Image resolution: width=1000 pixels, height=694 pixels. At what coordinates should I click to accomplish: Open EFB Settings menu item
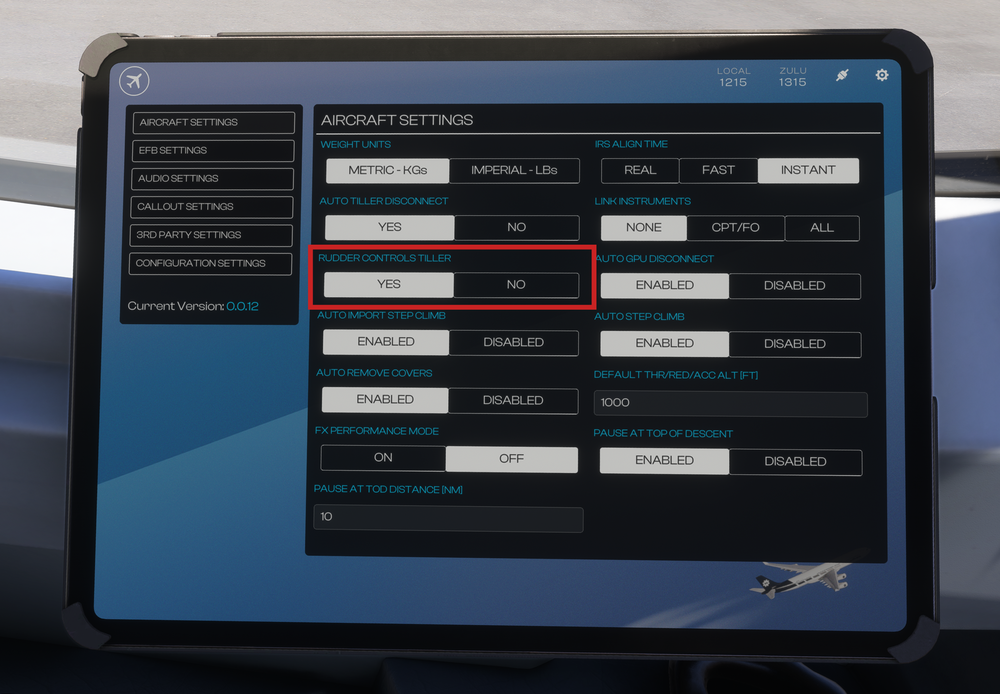pos(213,151)
